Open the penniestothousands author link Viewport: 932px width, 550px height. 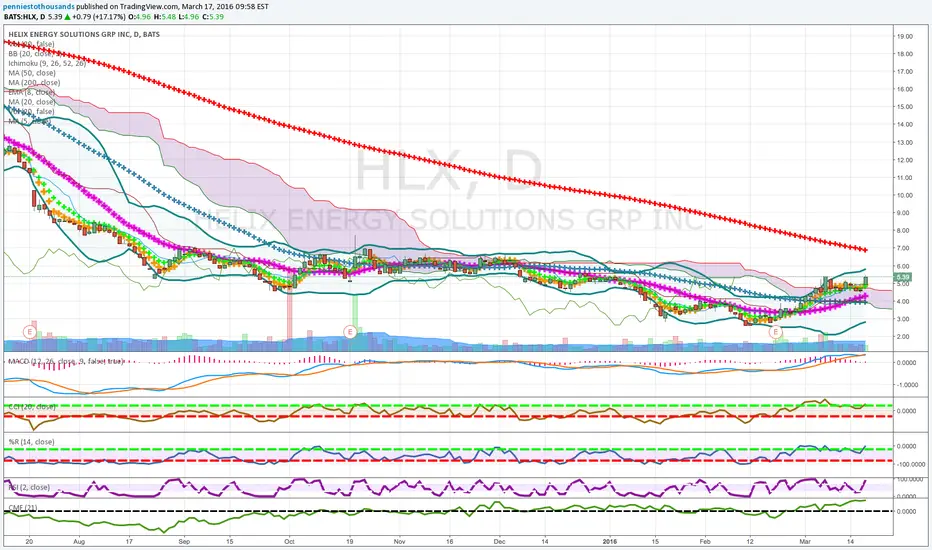(39, 7)
